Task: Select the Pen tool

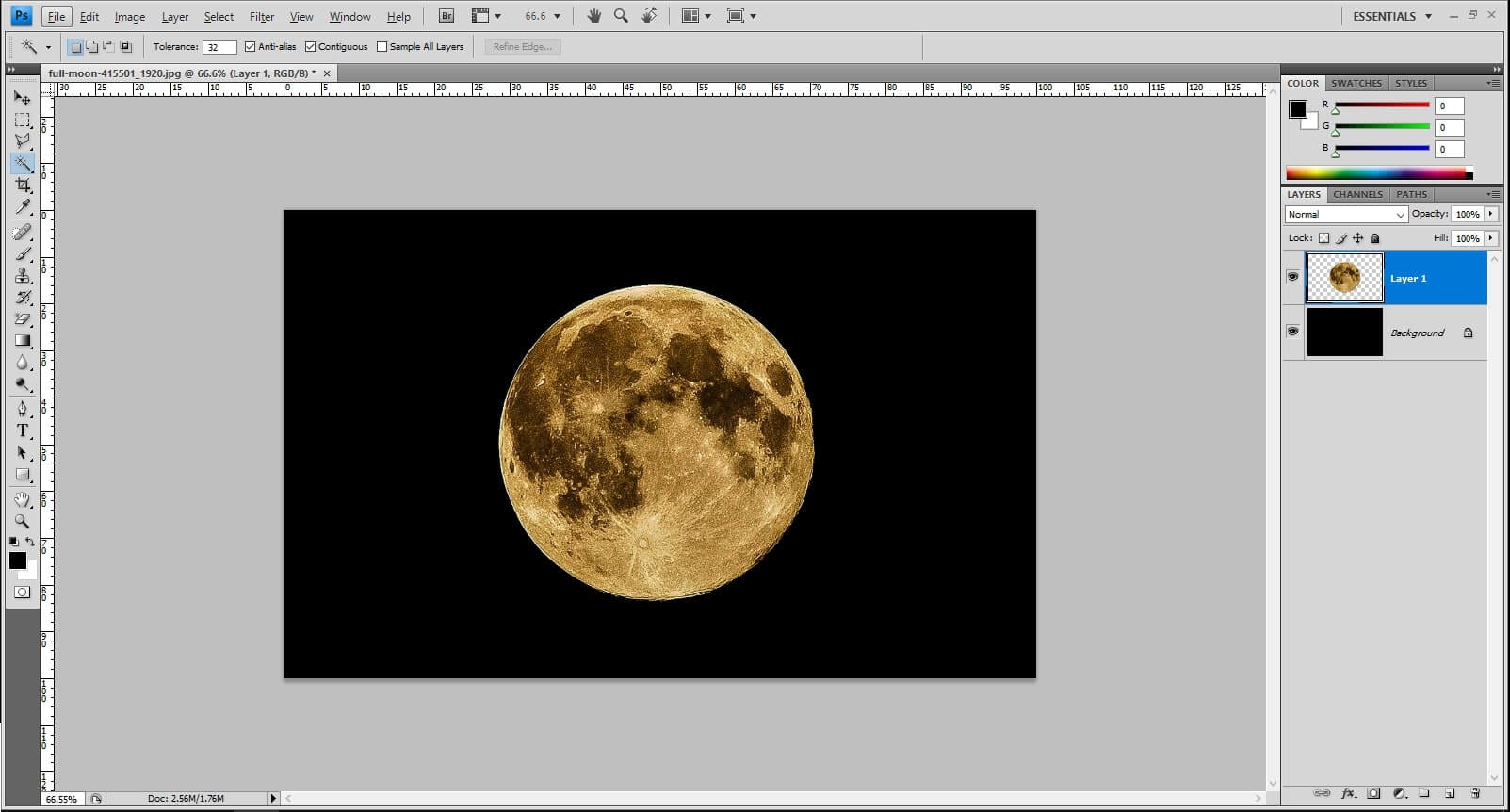Action: click(x=23, y=409)
